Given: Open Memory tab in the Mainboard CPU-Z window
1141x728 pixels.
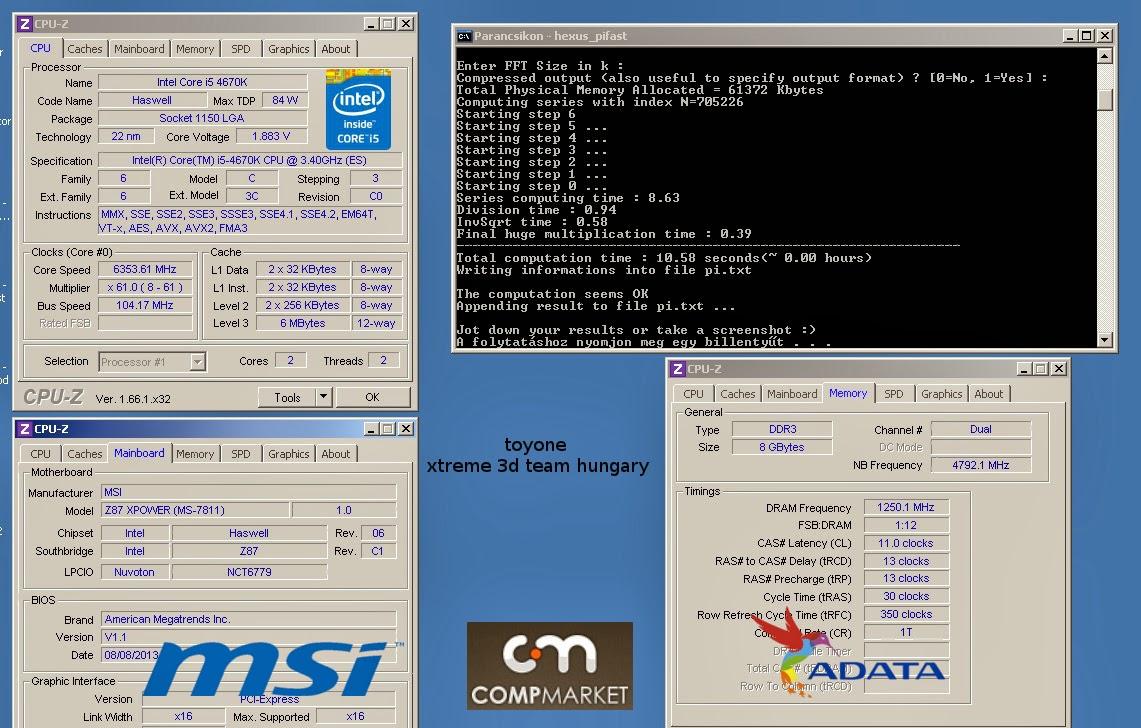Looking at the screenshot, I should tap(195, 454).
